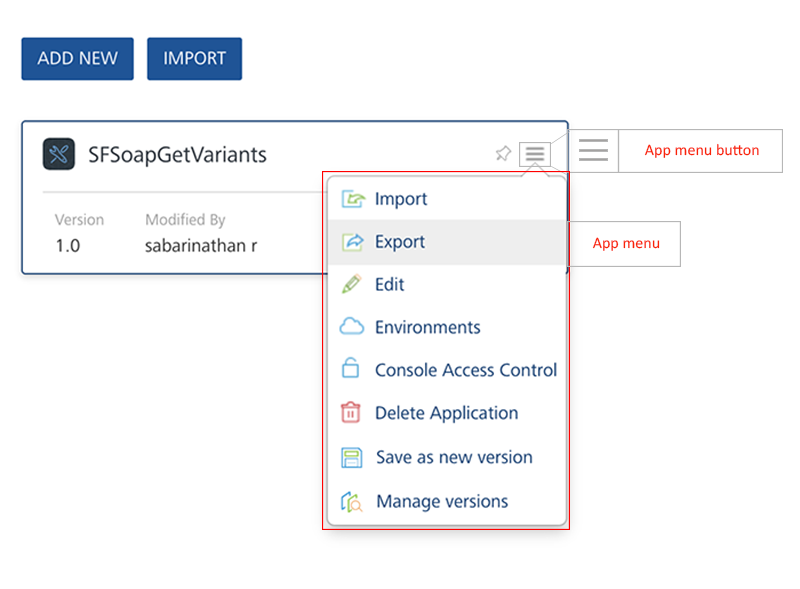Click the Console Access Control lock icon
The width and height of the screenshot is (800, 589).
(351, 369)
